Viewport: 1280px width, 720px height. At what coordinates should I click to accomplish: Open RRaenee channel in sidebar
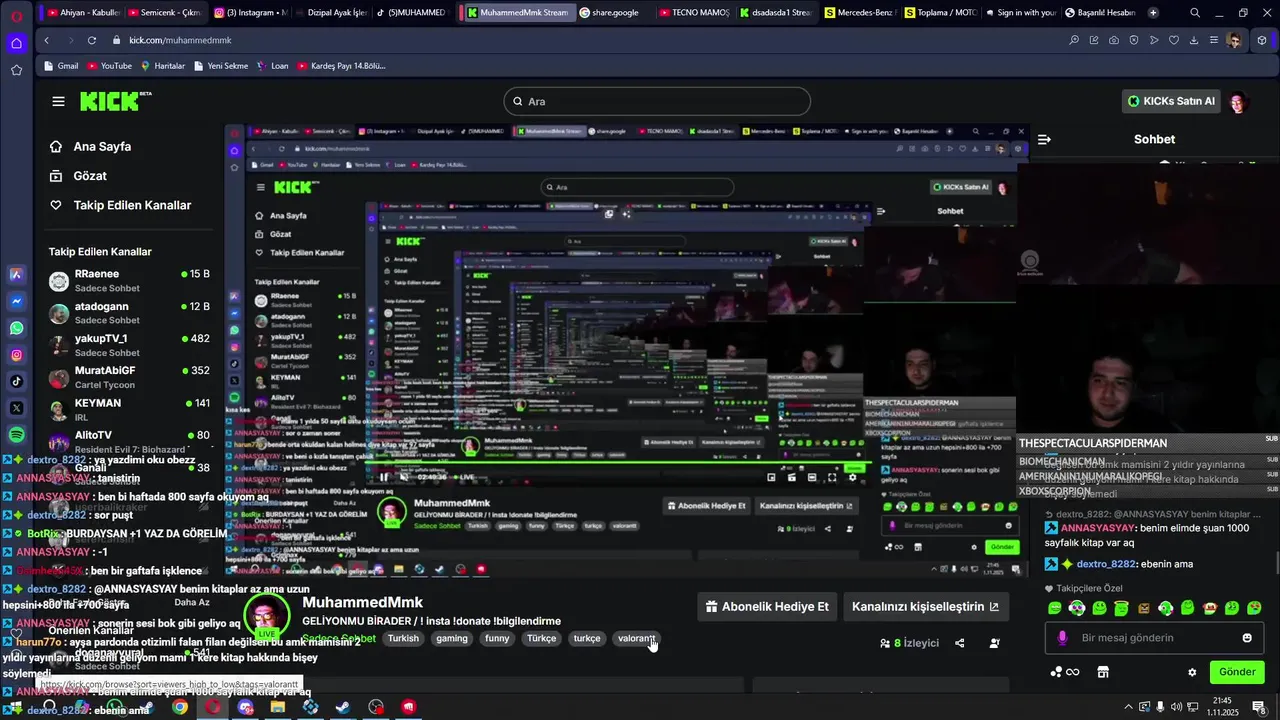pos(129,280)
